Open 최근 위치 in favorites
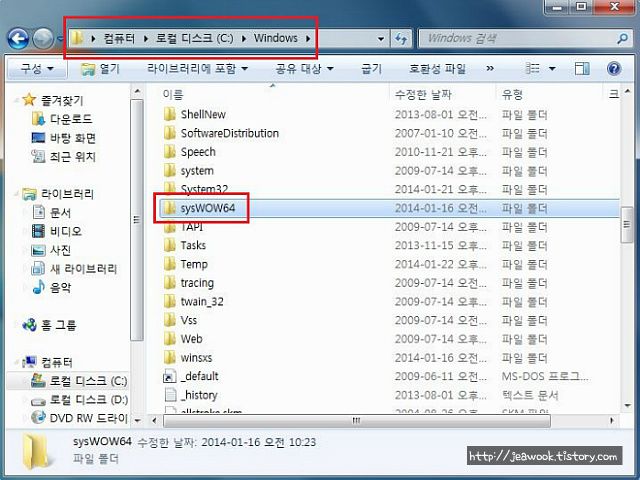640x480 pixels. point(73,156)
